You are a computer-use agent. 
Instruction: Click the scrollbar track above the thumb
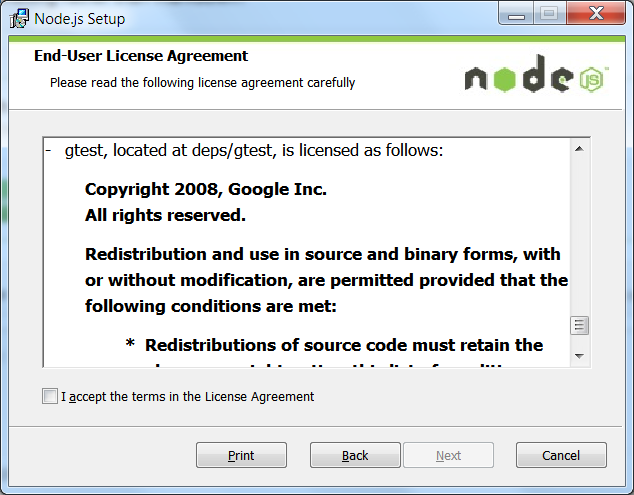579,237
